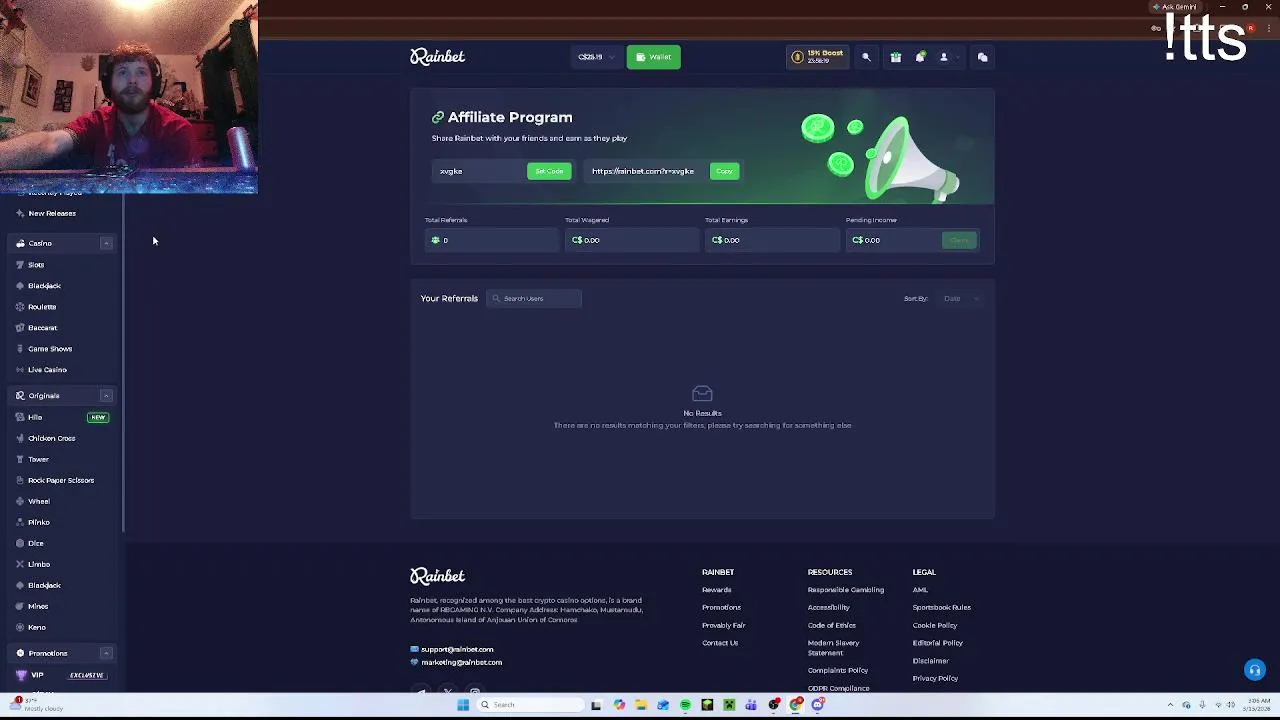Viewport: 1280px width, 720px height.
Task: Open the Sort By Date dropdown
Action: pos(960,298)
